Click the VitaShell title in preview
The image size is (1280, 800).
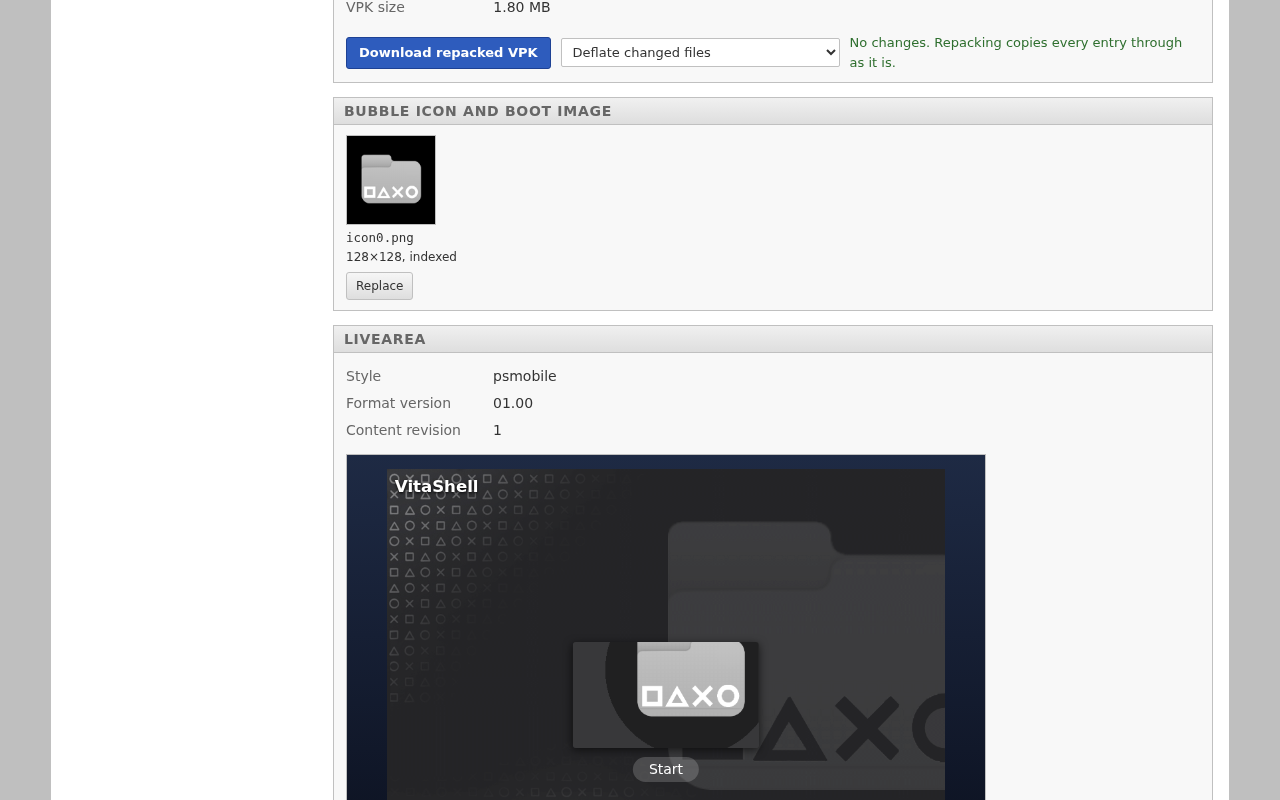click(x=436, y=487)
